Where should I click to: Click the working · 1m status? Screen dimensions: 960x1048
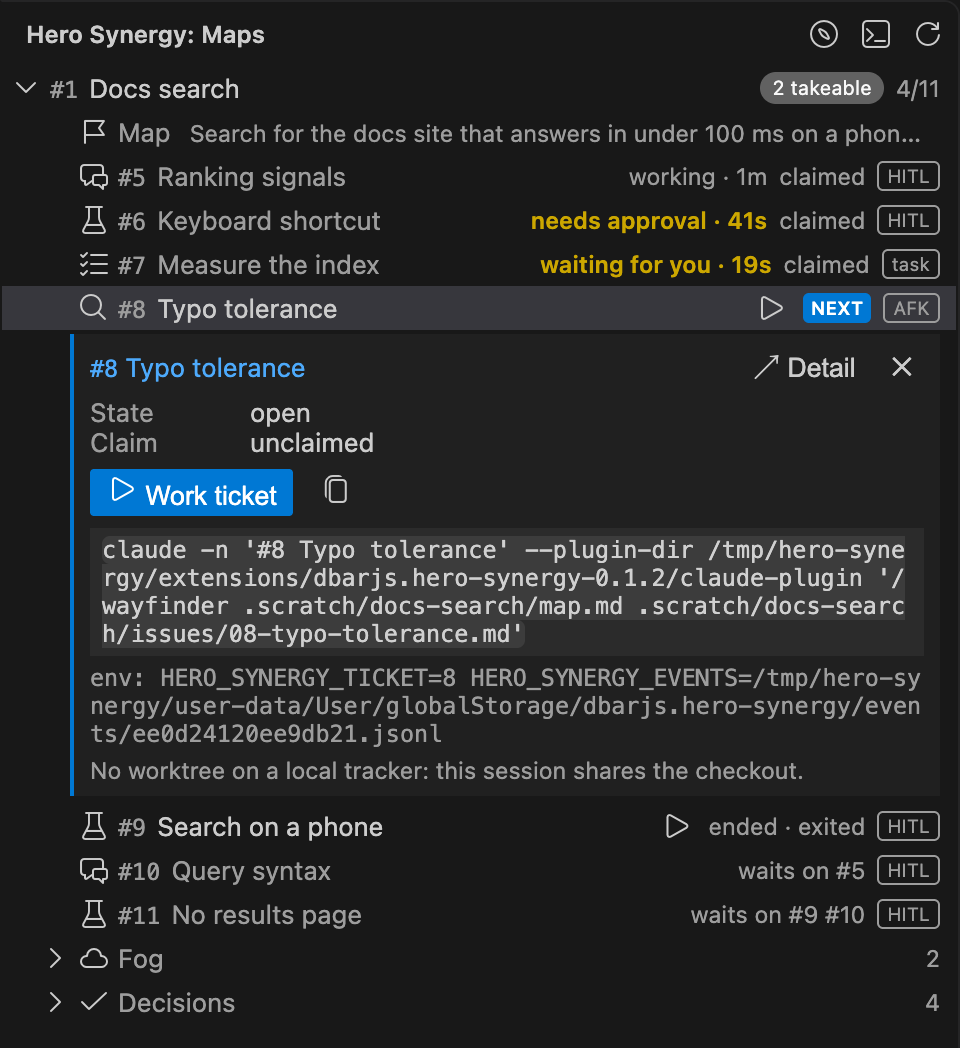tap(698, 177)
